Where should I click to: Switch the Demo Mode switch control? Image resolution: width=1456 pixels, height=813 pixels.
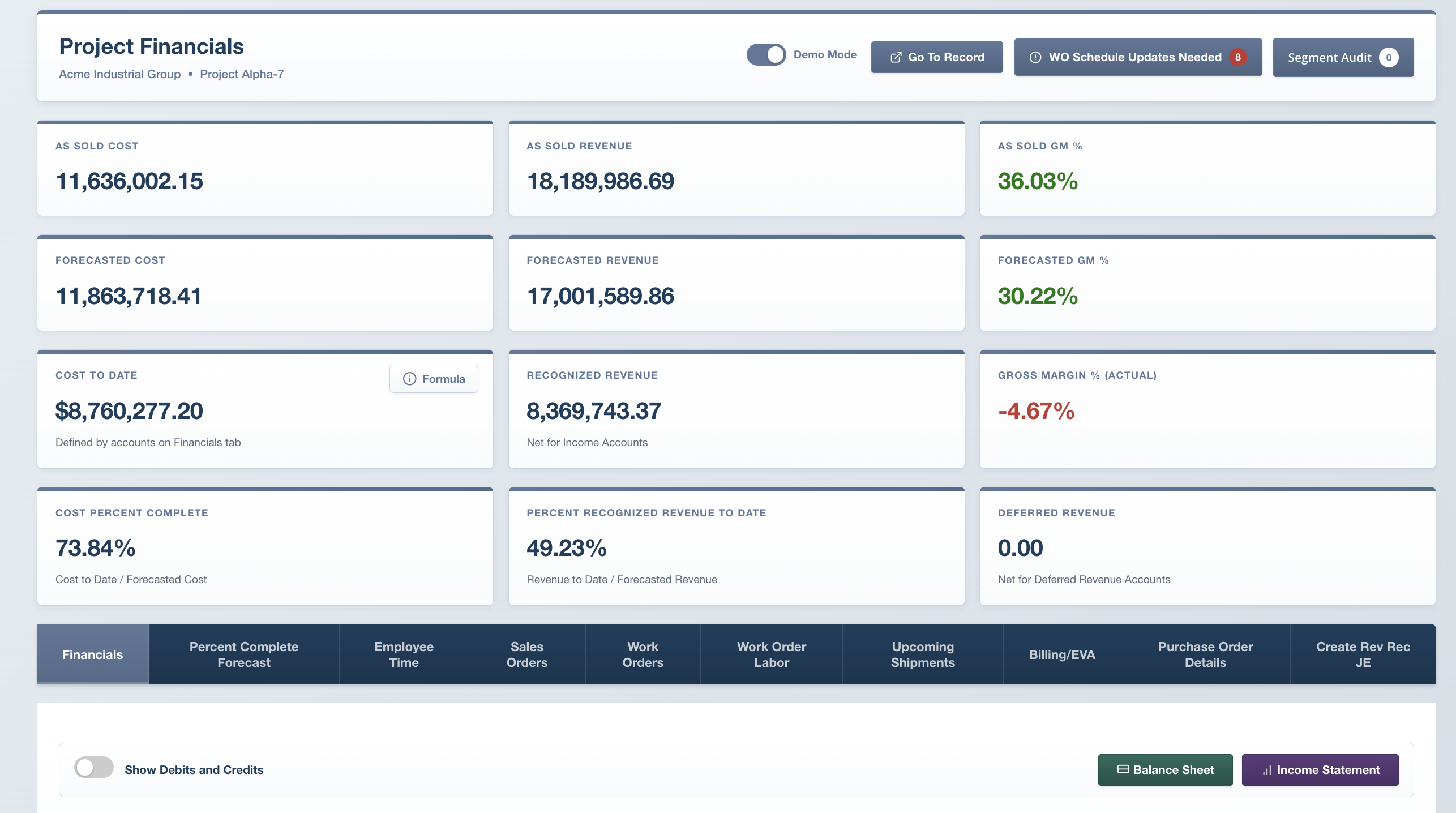click(766, 54)
